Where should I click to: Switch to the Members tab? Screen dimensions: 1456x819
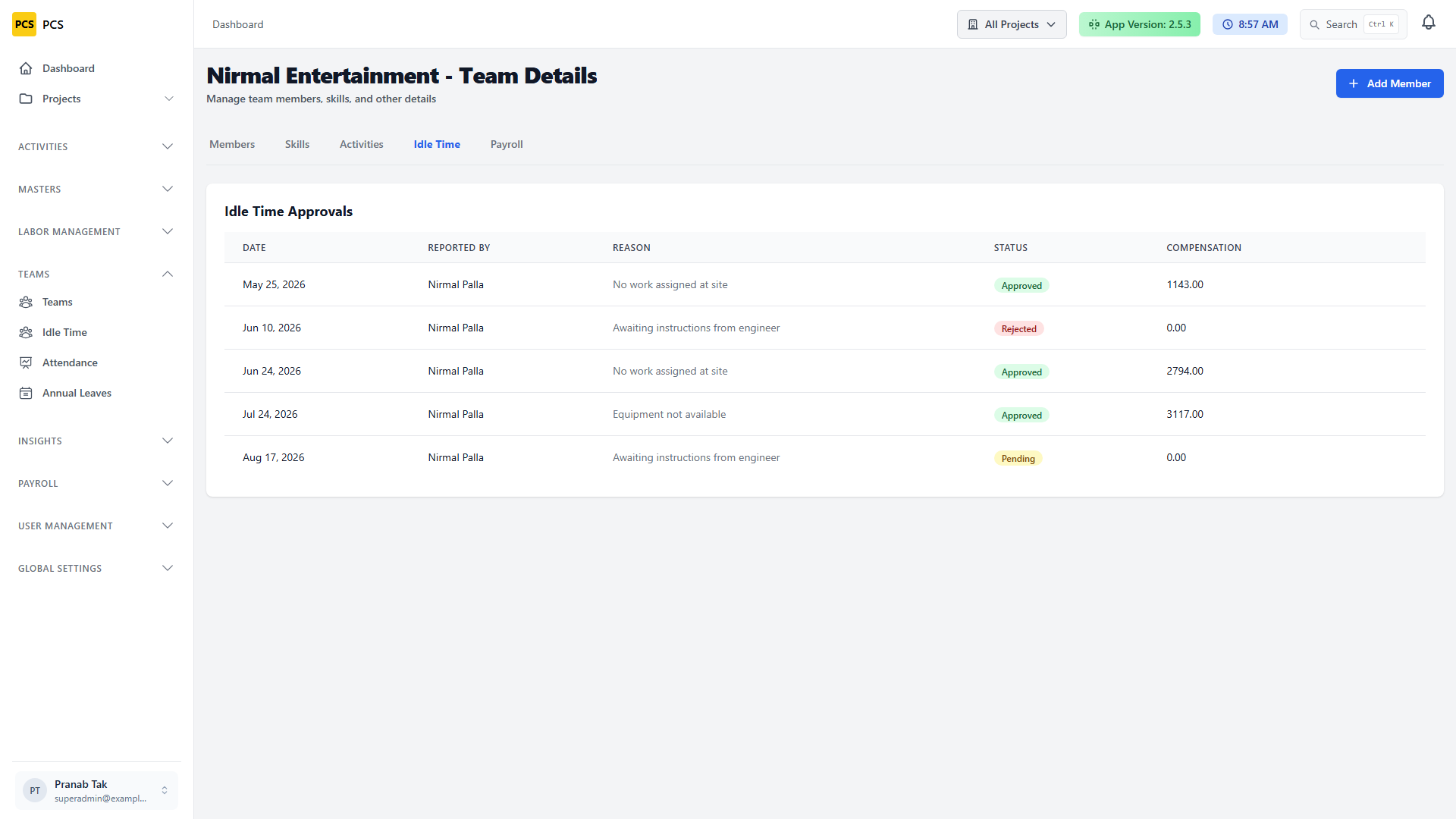[x=232, y=144]
